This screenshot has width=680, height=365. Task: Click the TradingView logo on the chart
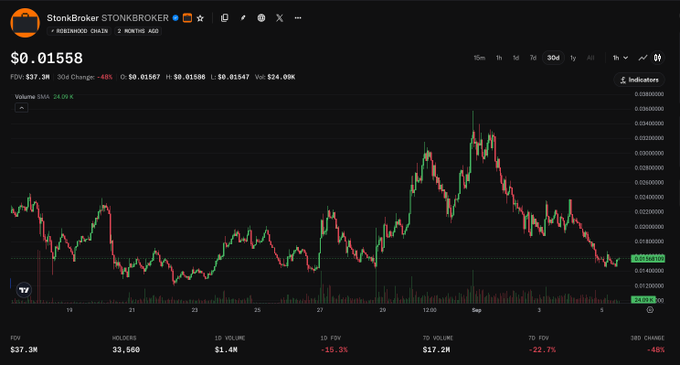click(x=24, y=290)
